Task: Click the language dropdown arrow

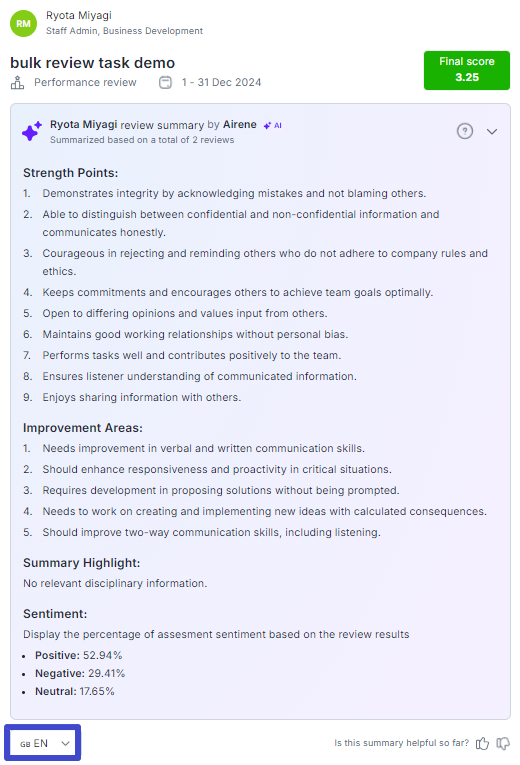Action: (65, 744)
